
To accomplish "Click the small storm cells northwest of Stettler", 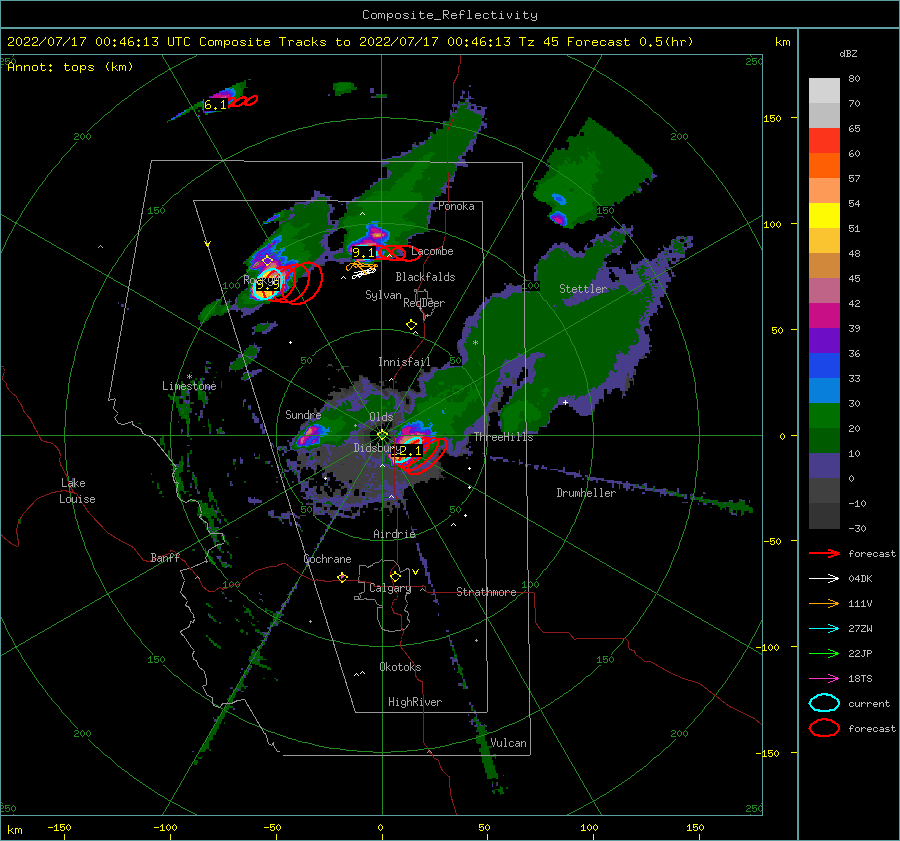I will pos(558,209).
